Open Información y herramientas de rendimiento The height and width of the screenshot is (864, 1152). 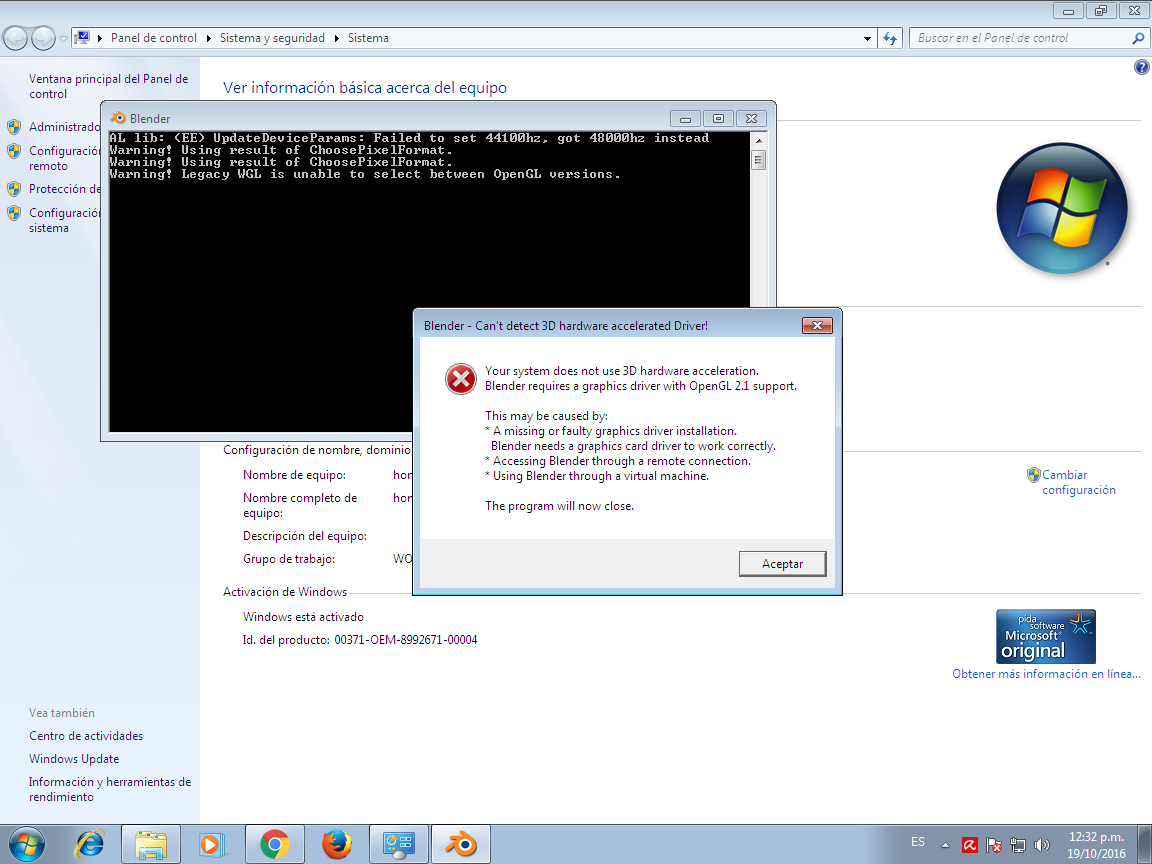click(109, 789)
